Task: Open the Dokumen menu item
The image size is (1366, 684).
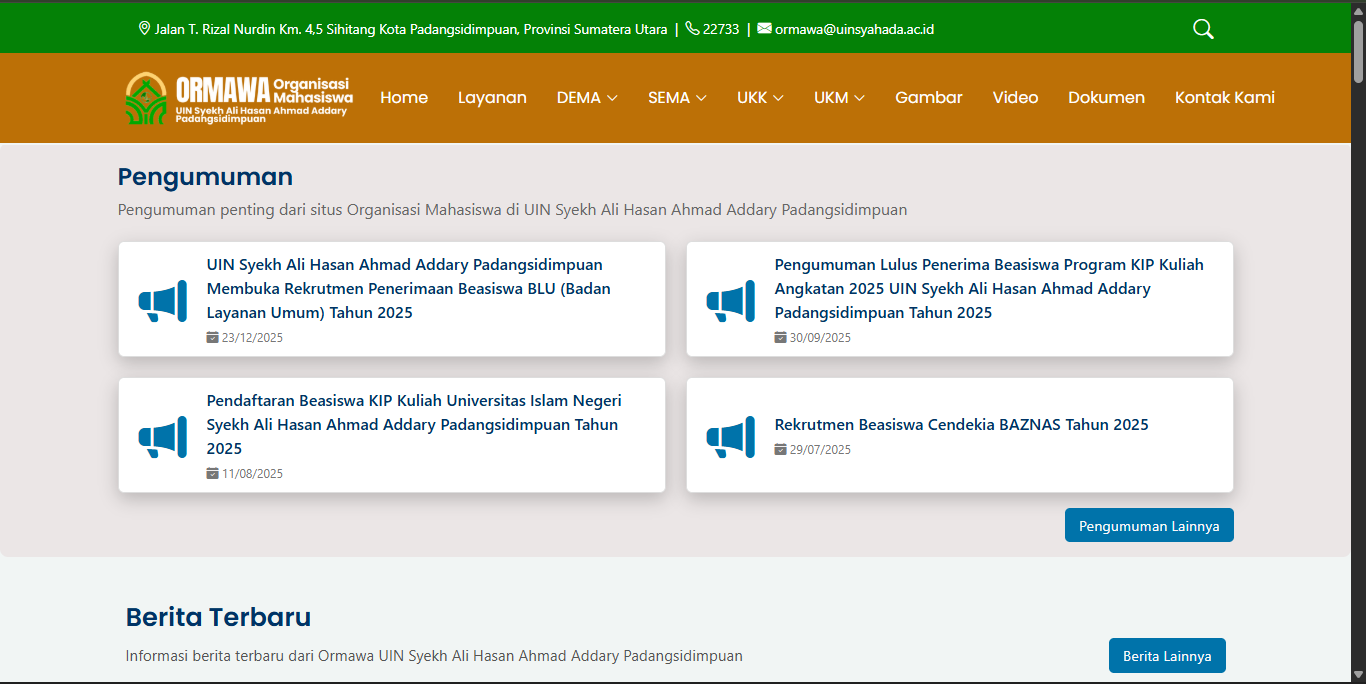Action: click(x=1106, y=97)
